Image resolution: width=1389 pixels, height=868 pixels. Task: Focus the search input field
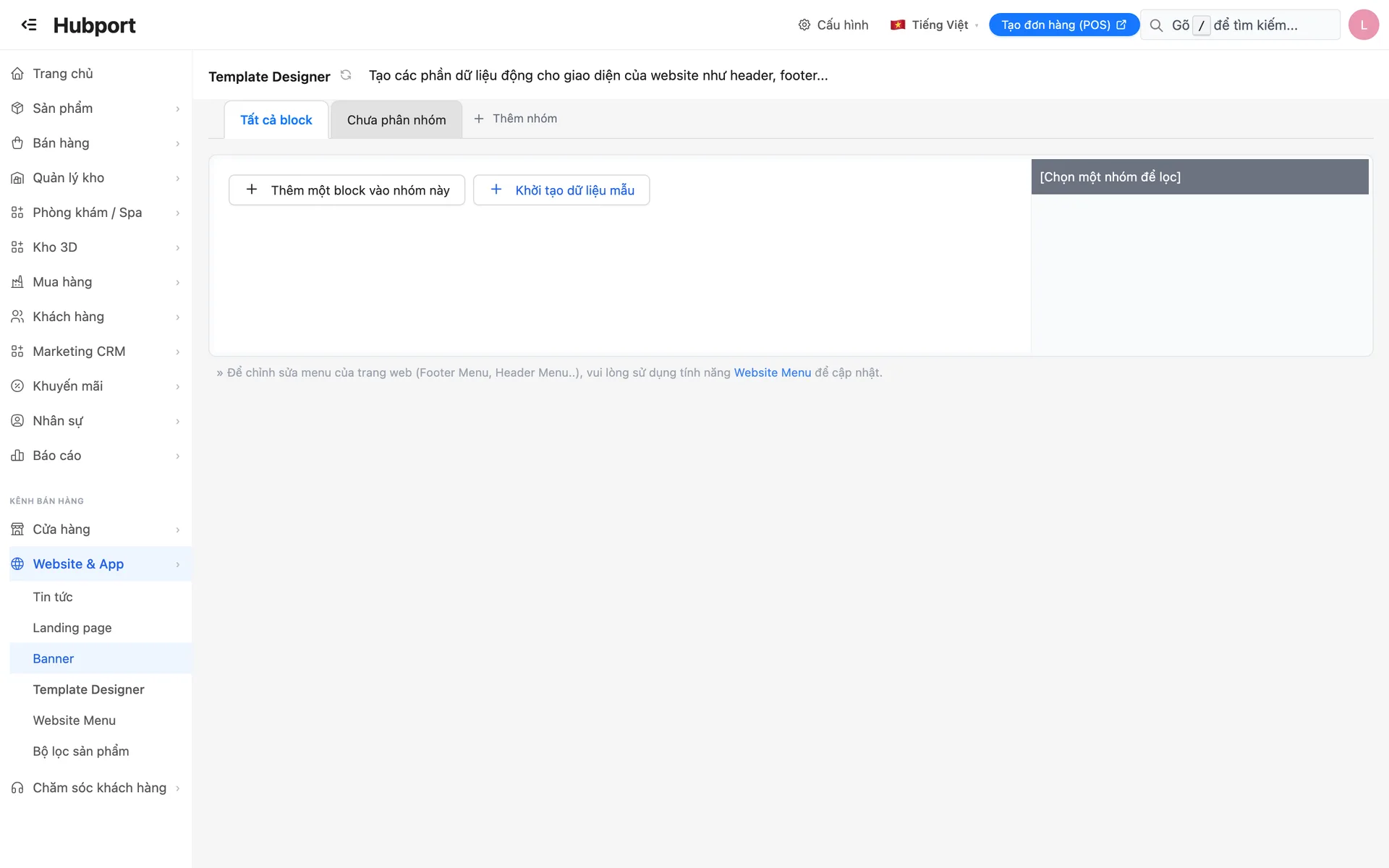click(x=1241, y=25)
